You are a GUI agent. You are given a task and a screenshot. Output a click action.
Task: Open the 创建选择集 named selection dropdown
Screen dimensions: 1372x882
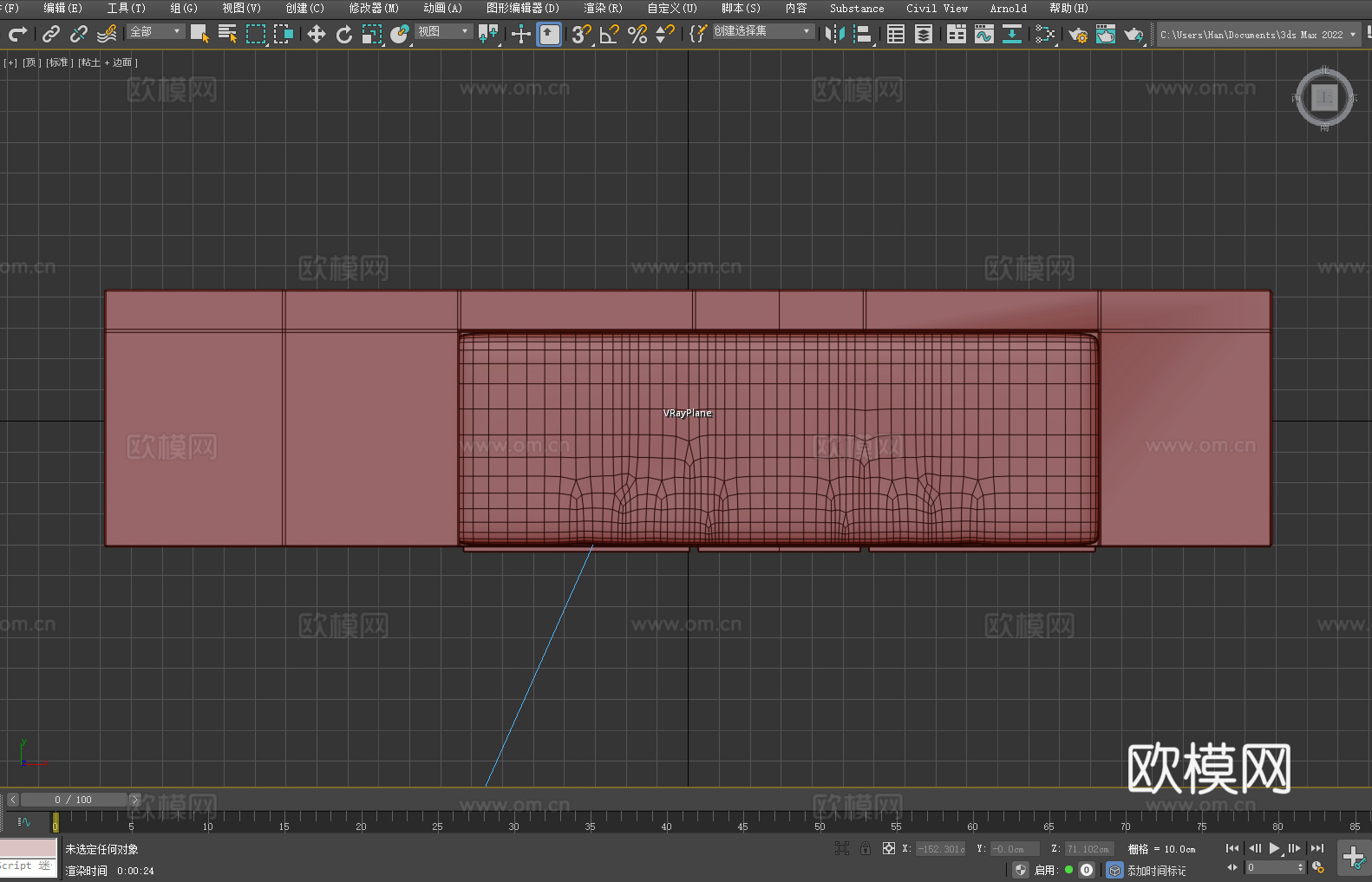tap(763, 31)
